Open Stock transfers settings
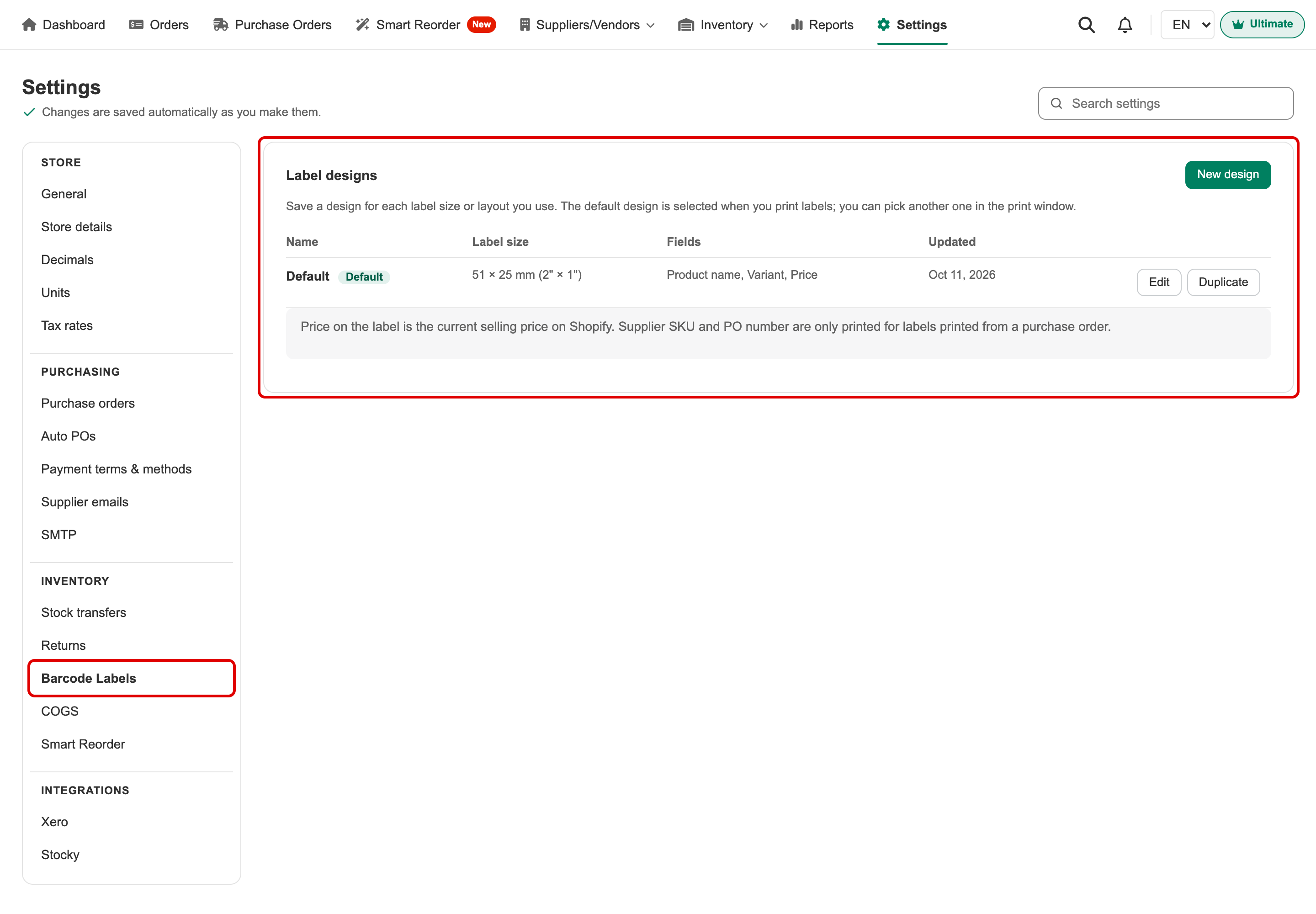The image size is (1316, 914). point(84,612)
